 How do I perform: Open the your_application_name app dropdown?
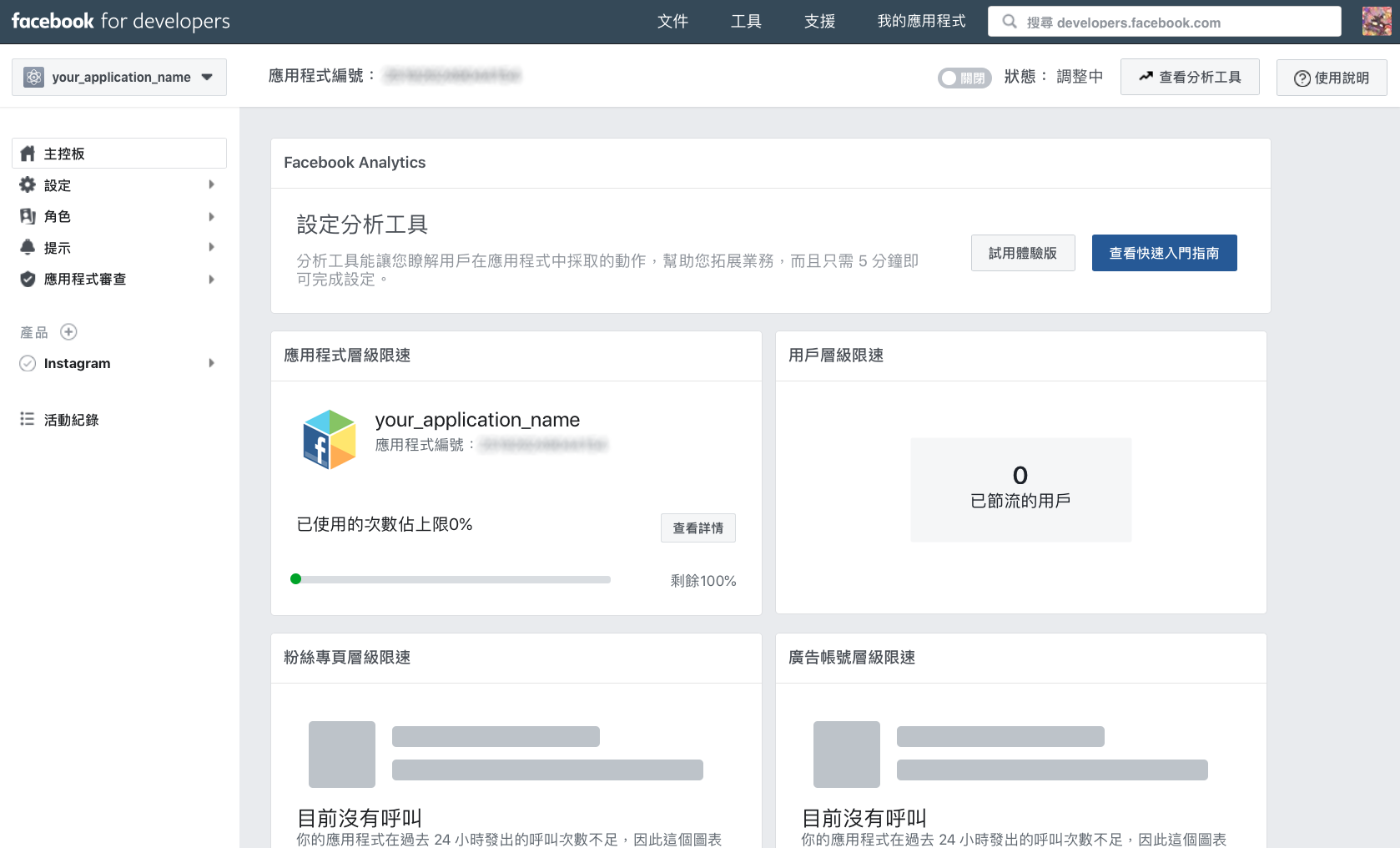(x=119, y=77)
